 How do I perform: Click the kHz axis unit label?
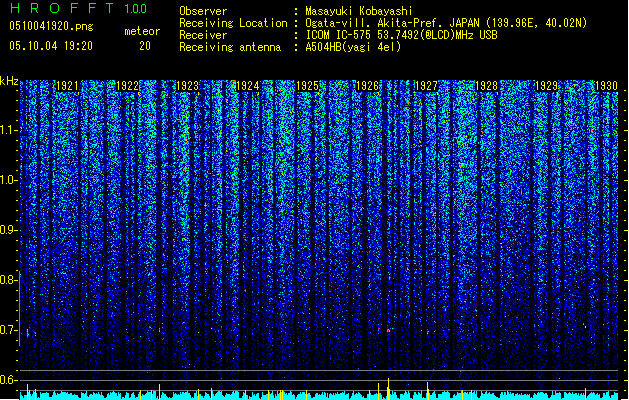pyautogui.click(x=9, y=81)
